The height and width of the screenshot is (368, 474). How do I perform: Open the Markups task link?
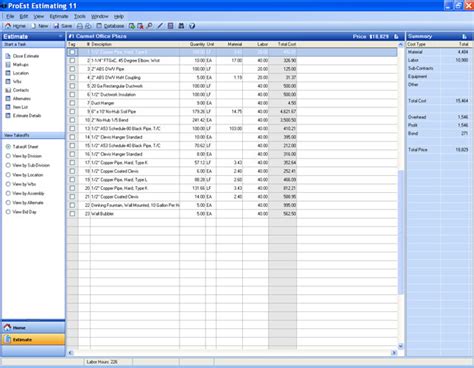click(21, 64)
